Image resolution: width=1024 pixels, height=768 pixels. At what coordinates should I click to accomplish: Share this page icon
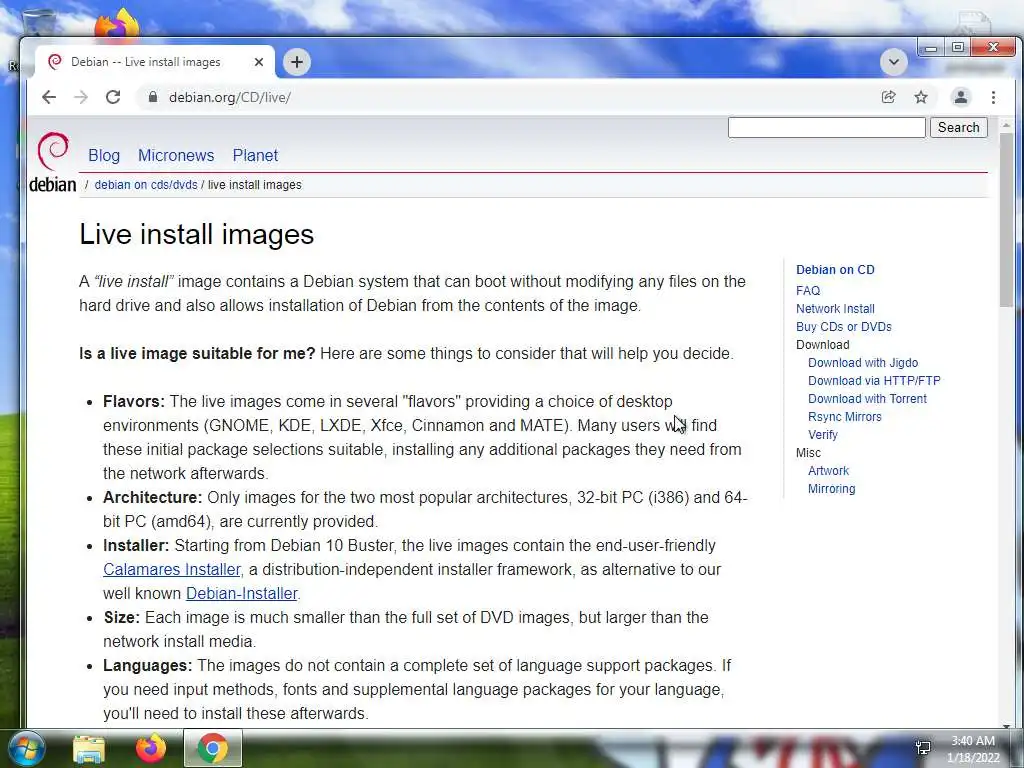pos(888,97)
